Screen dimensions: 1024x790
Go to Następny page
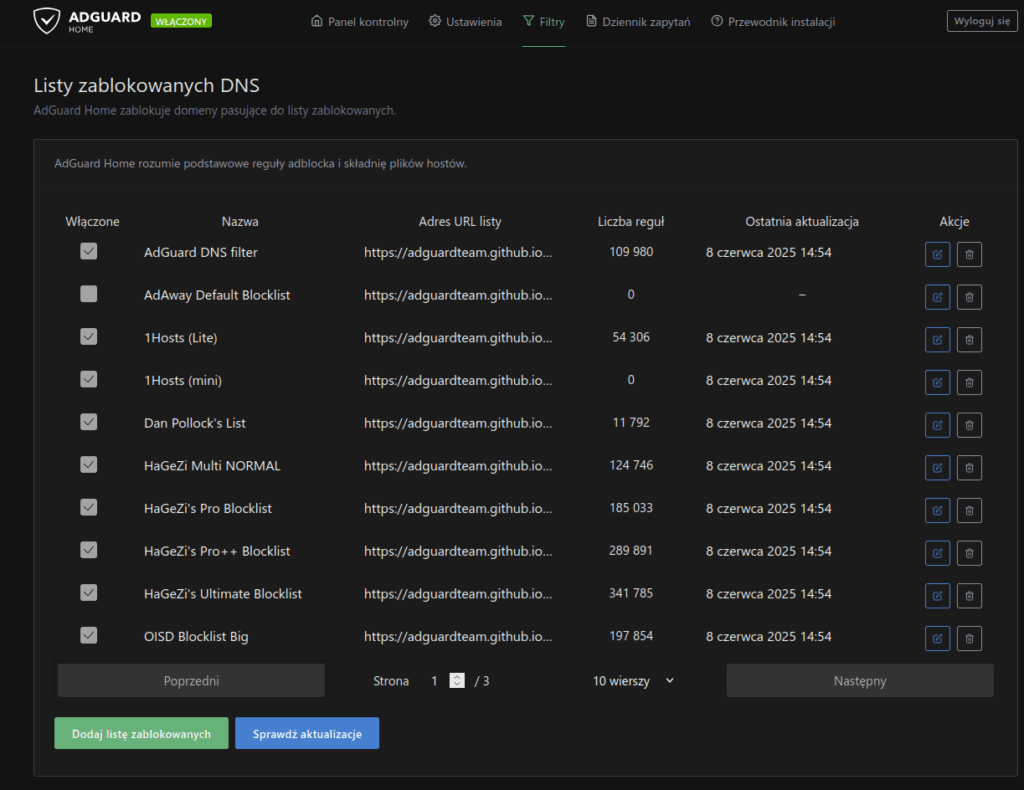[x=860, y=681]
